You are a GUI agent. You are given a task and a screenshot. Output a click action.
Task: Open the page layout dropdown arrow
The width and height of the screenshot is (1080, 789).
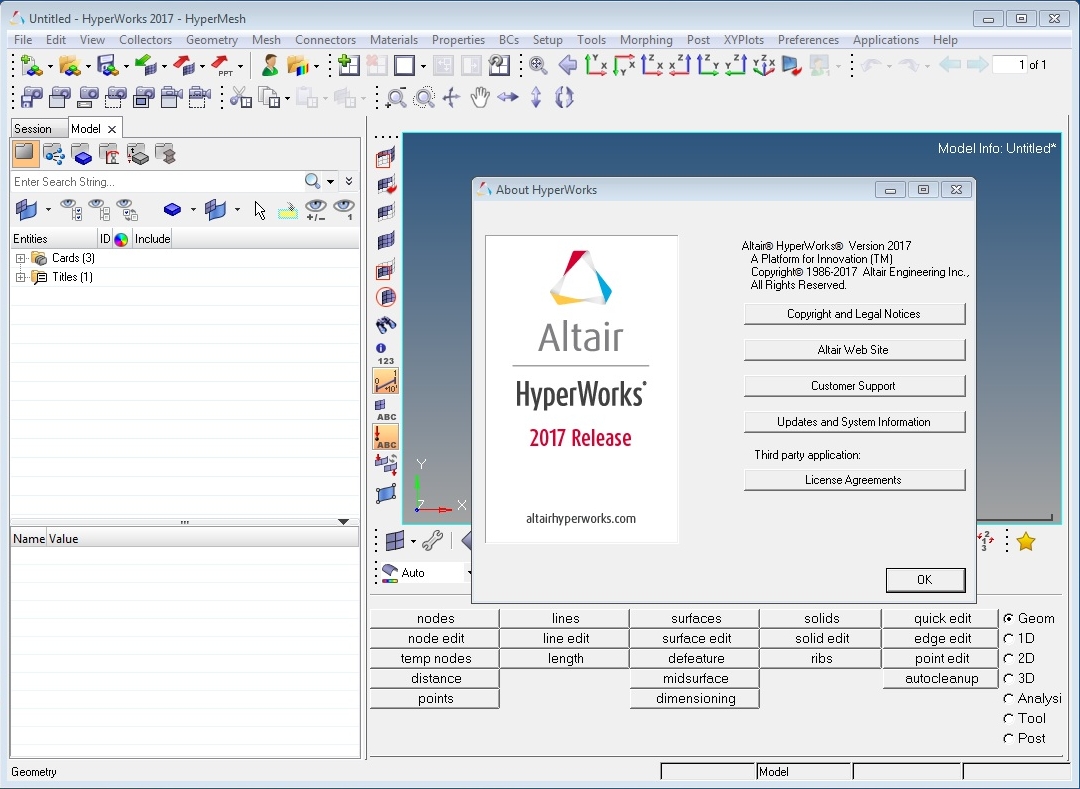[x=423, y=67]
